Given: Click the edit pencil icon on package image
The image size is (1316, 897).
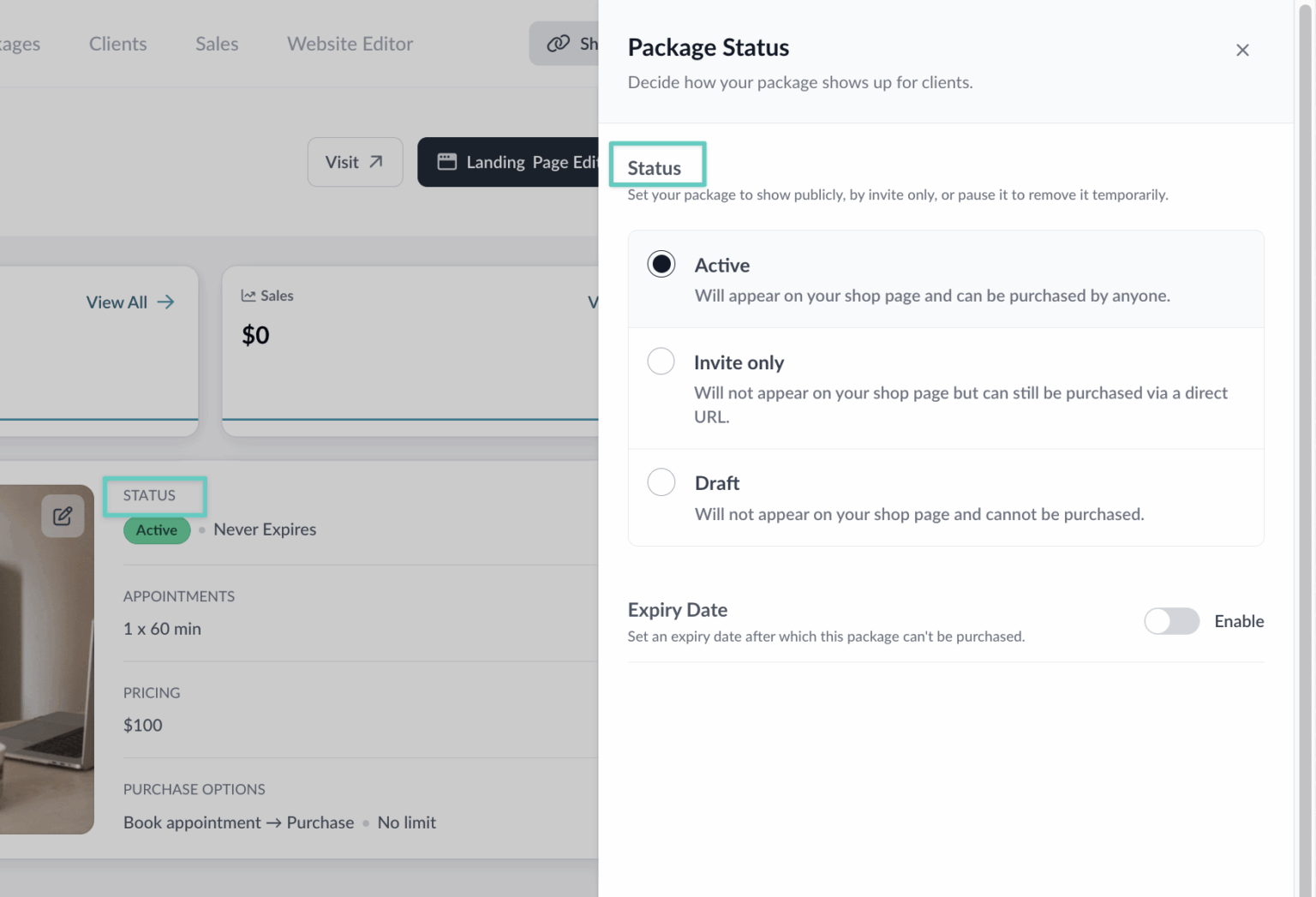Looking at the screenshot, I should click(x=61, y=516).
